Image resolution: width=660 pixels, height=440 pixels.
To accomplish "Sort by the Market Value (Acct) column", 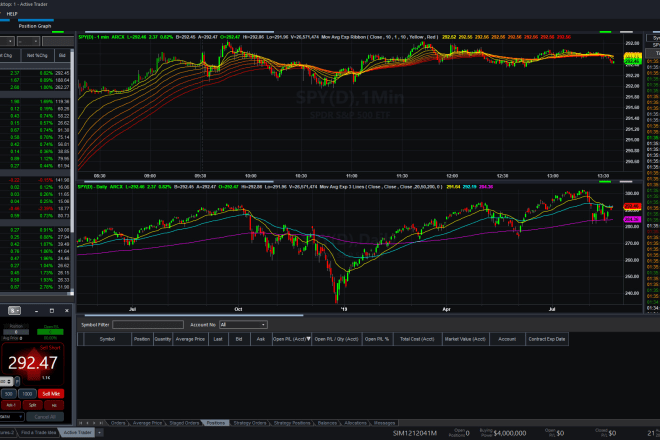I will (465, 339).
